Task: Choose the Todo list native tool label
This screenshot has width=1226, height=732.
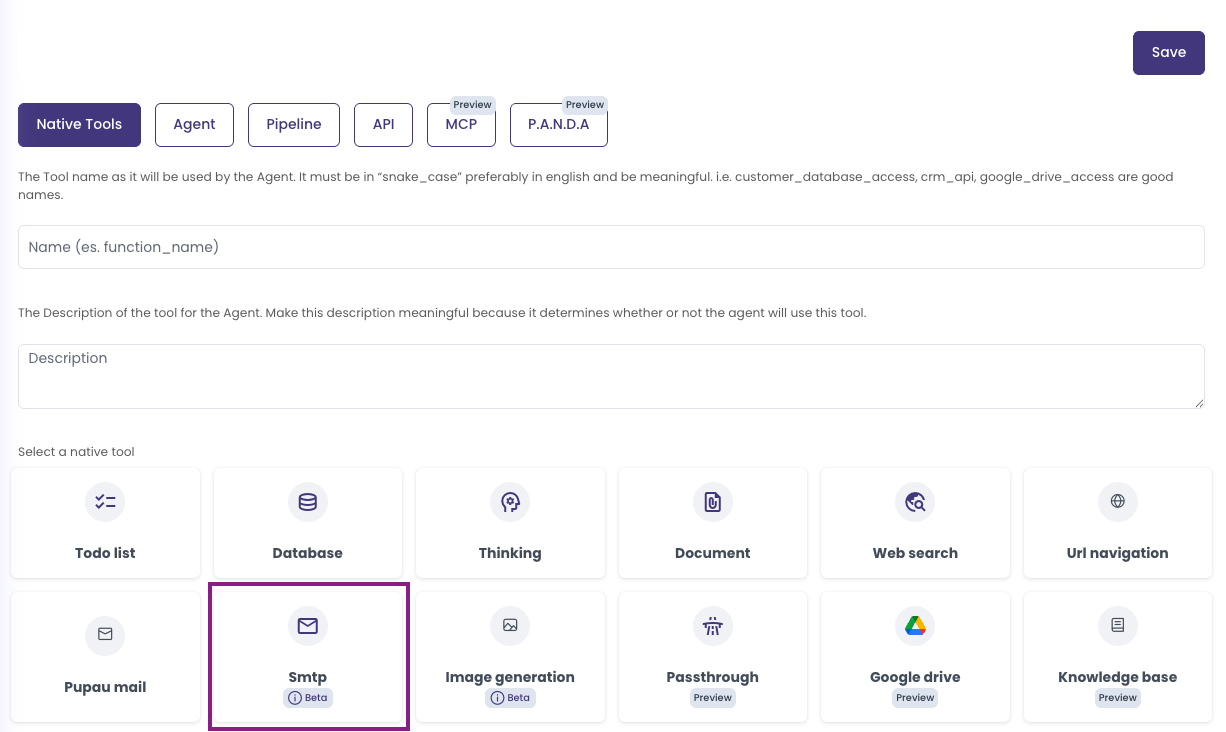Action: coord(105,553)
